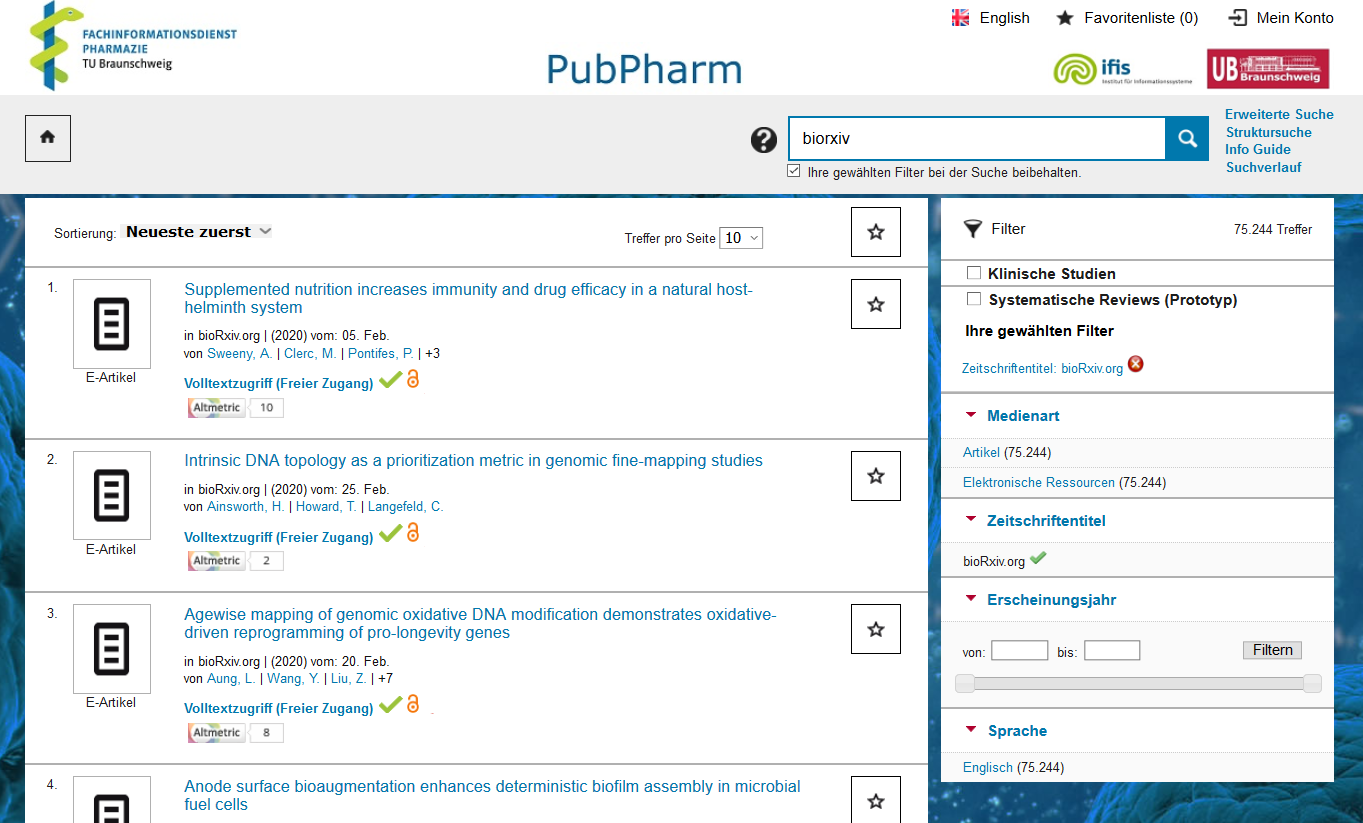Star the first result as favorite
1363x823 pixels.
pos(876,304)
